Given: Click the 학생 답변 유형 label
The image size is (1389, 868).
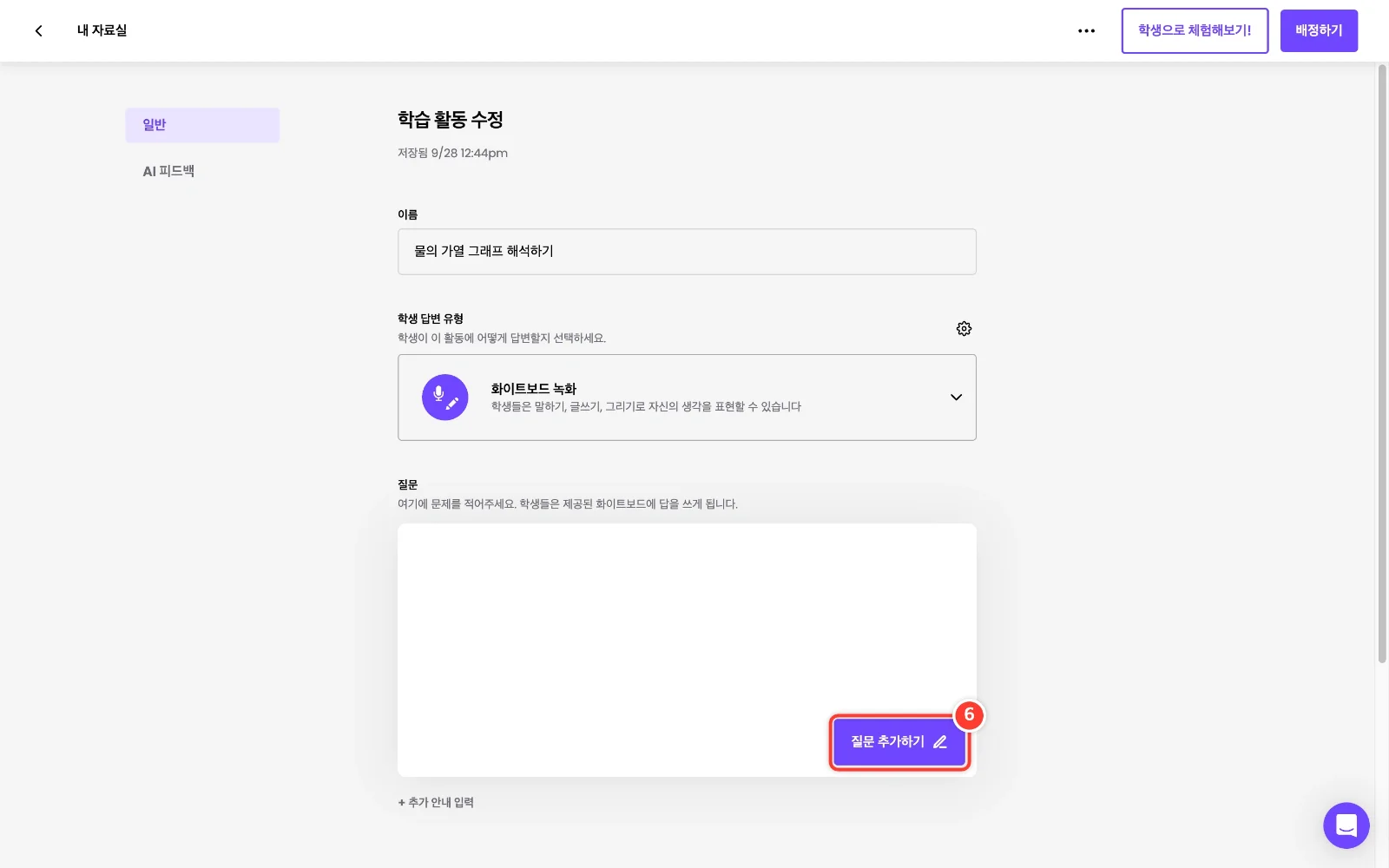Looking at the screenshot, I should tap(431, 319).
